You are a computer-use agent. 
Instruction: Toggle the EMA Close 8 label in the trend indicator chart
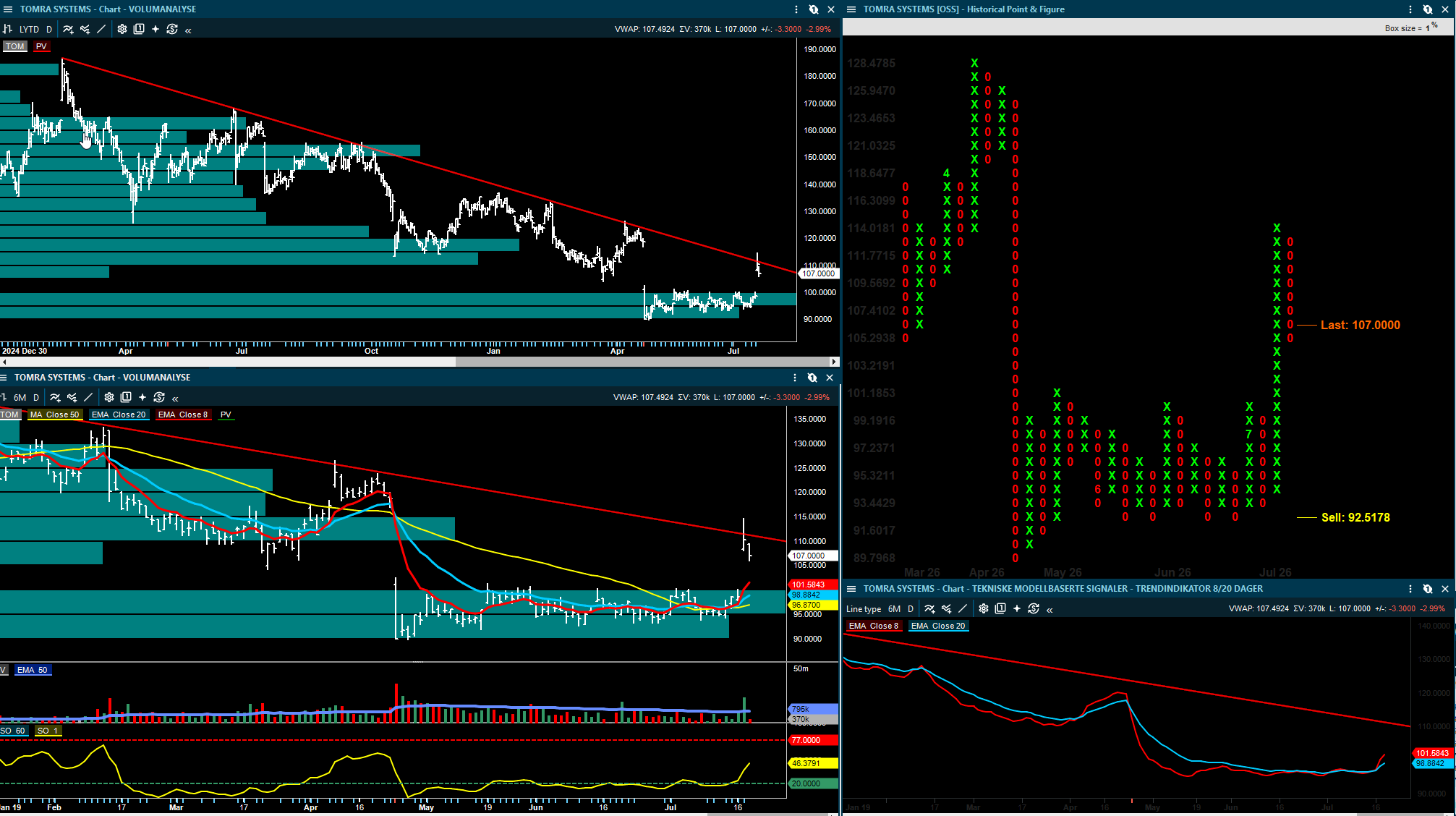pyautogui.click(x=873, y=626)
